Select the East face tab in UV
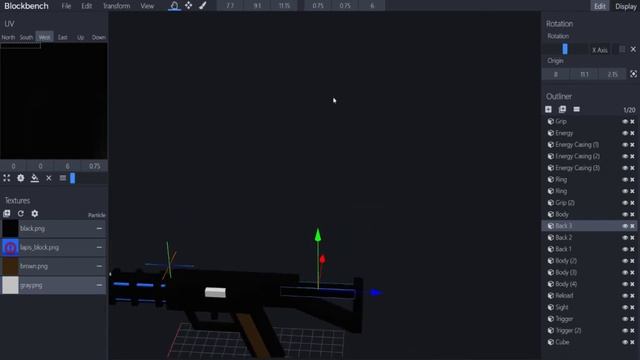 point(62,37)
